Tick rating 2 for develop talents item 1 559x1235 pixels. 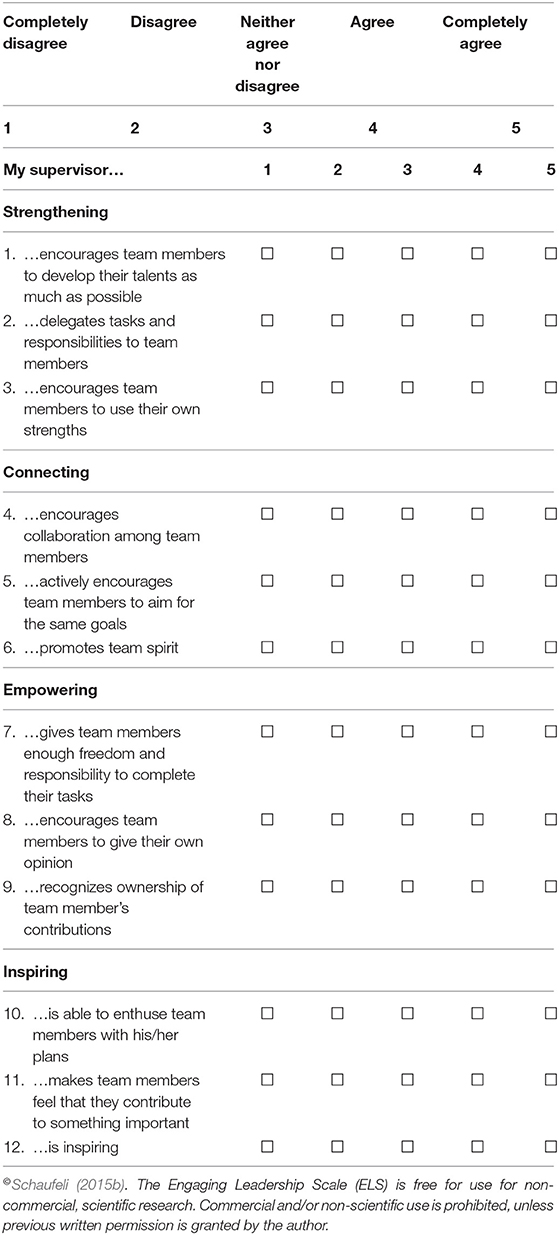tap(337, 254)
